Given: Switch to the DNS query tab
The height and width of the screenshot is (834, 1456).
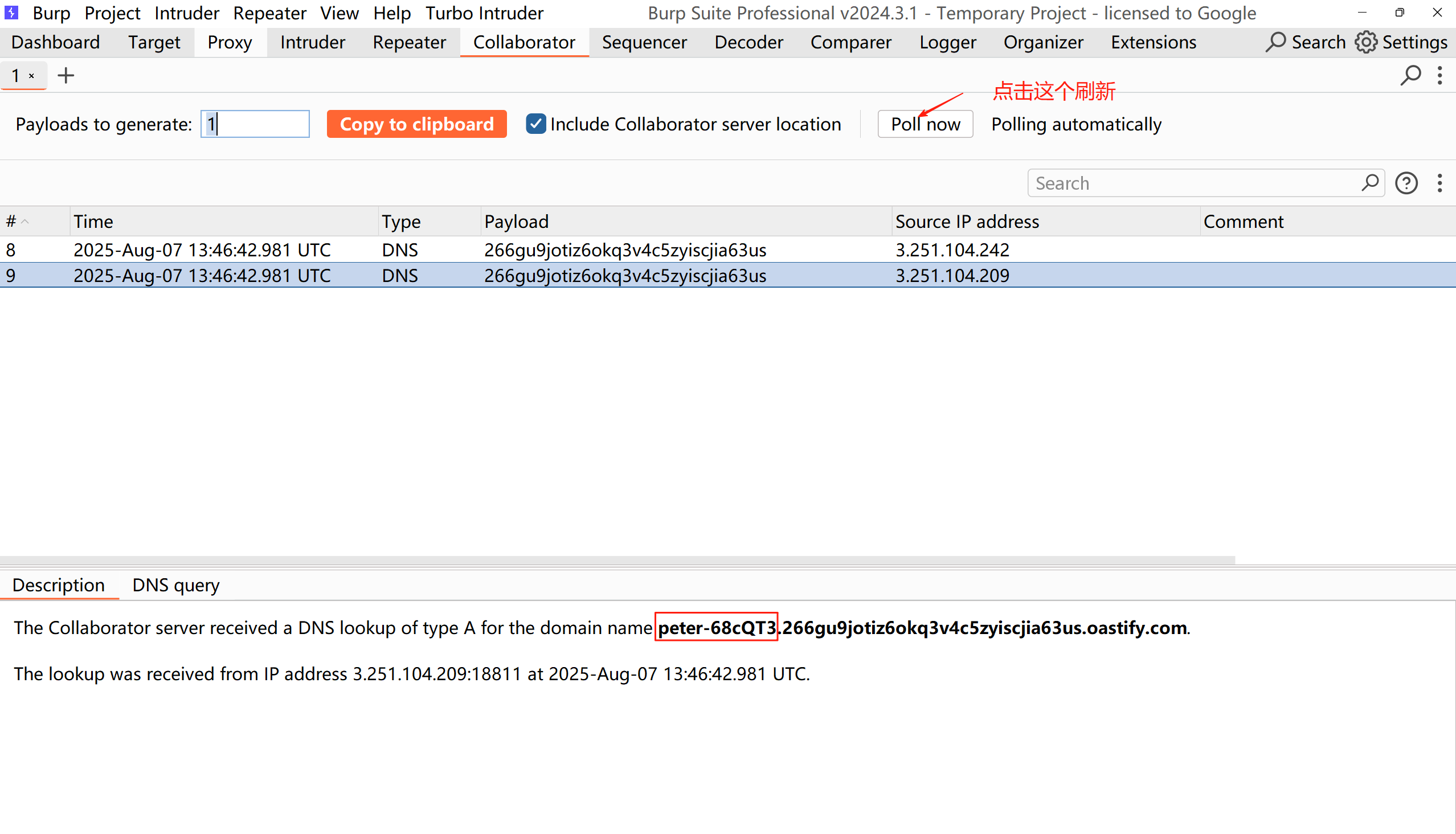Looking at the screenshot, I should click(x=175, y=585).
